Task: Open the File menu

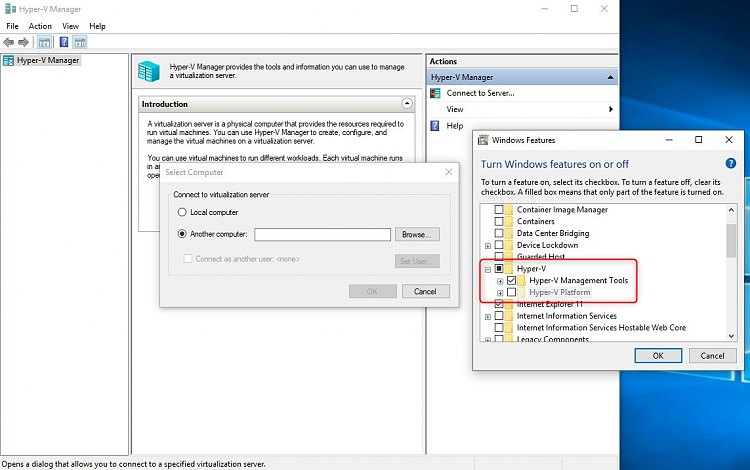Action: 12,26
